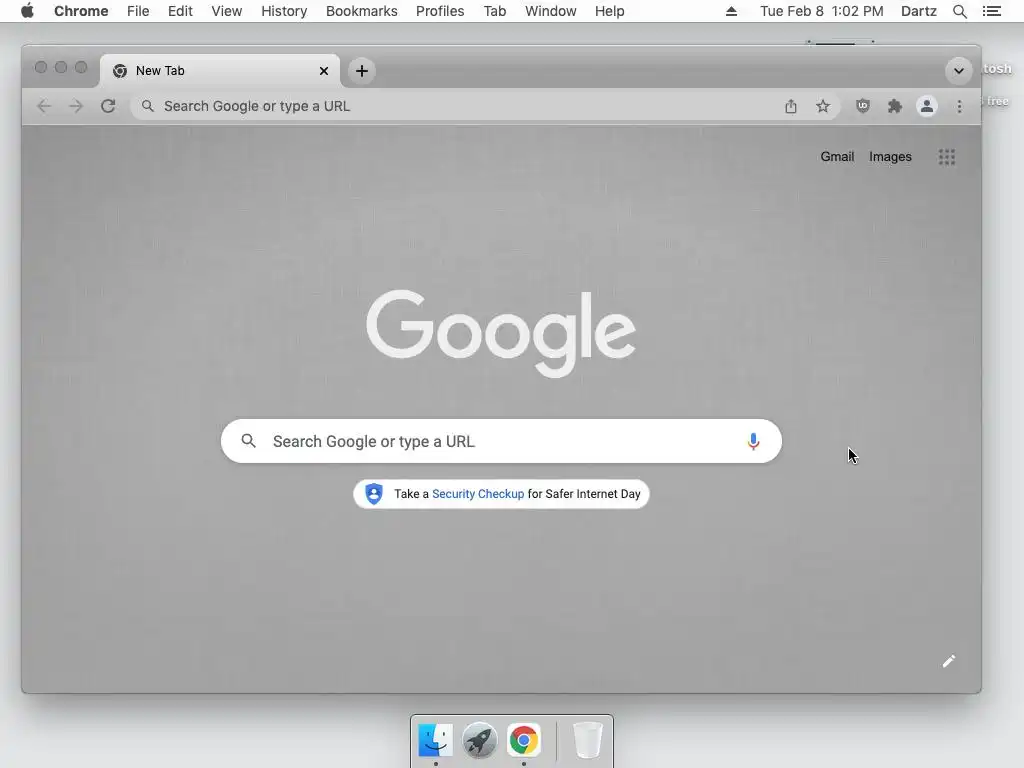Open the Tab menu
Image resolution: width=1024 pixels, height=768 pixels.
tap(495, 11)
